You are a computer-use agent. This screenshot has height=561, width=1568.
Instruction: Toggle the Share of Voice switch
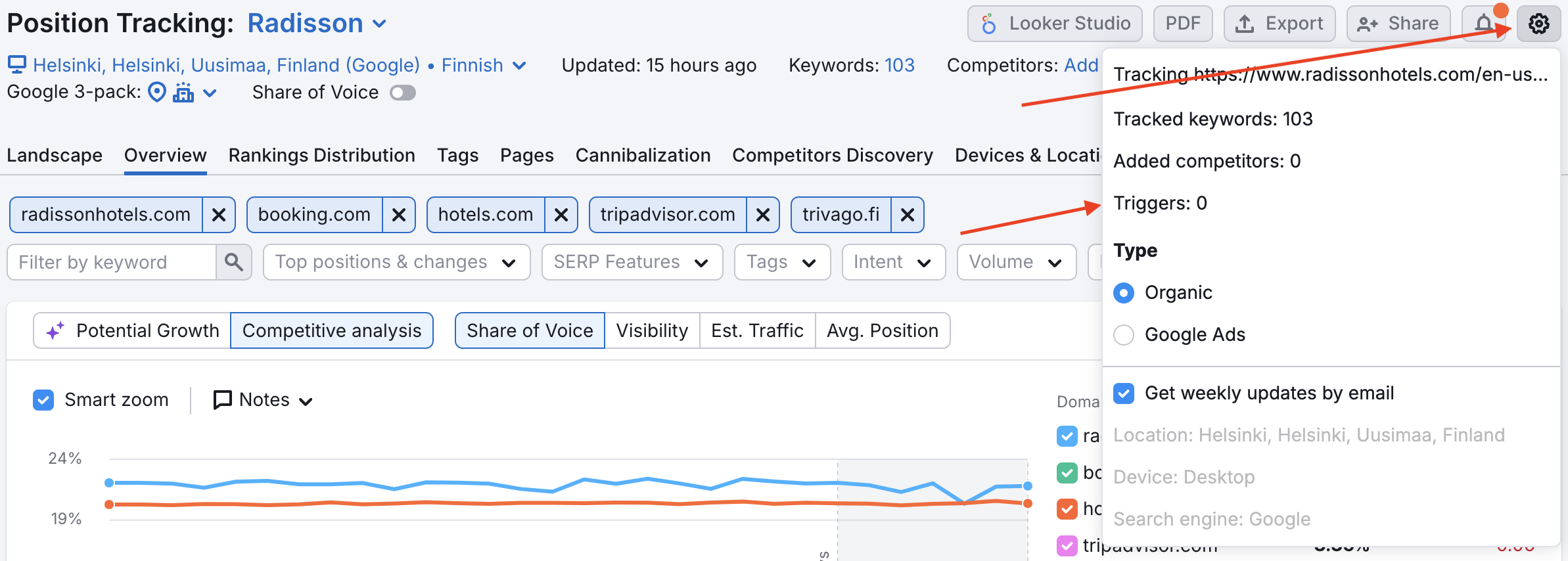click(403, 93)
